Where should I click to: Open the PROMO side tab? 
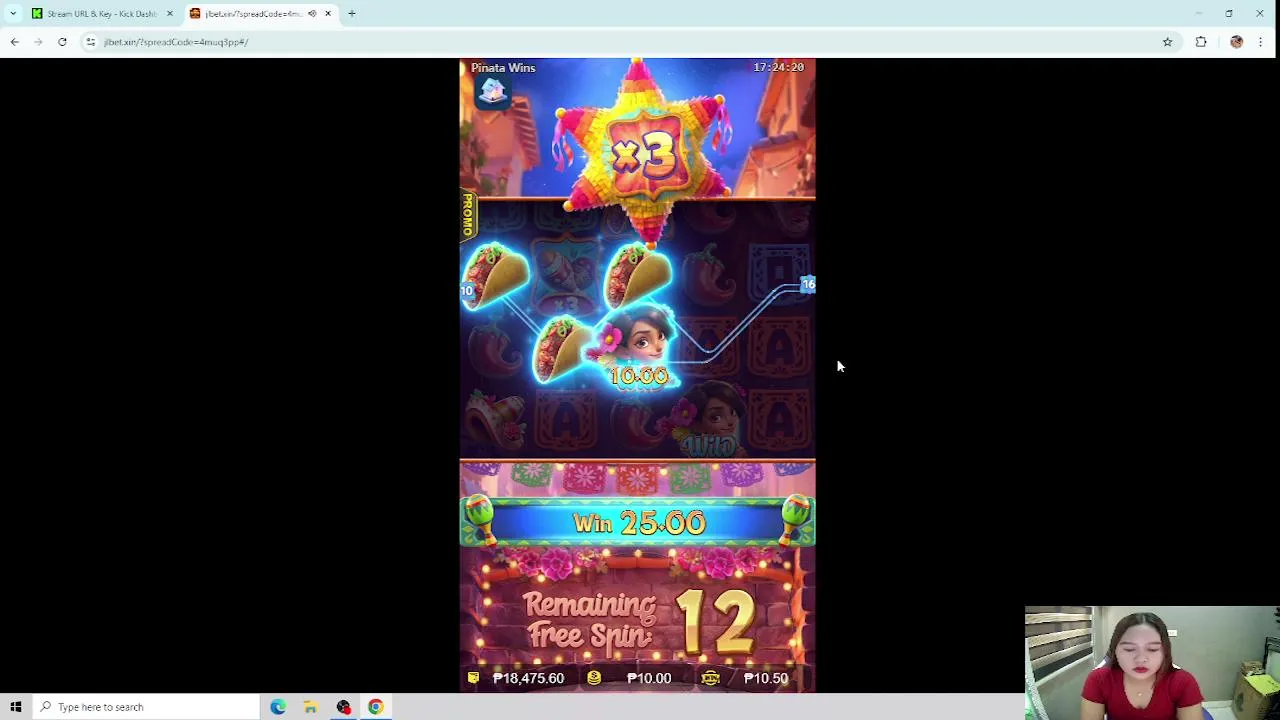467,215
